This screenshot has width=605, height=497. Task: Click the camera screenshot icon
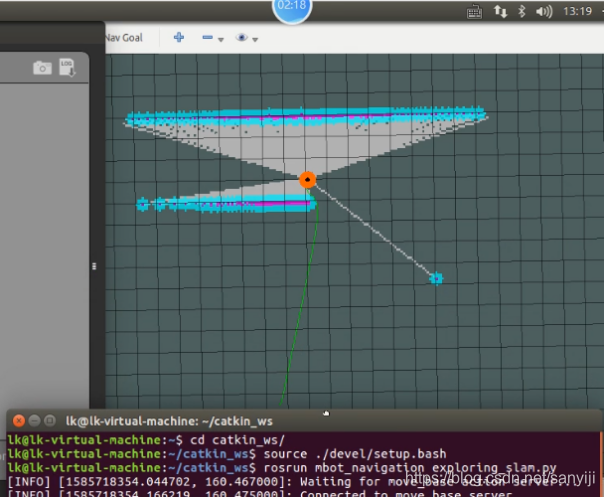click(42, 68)
